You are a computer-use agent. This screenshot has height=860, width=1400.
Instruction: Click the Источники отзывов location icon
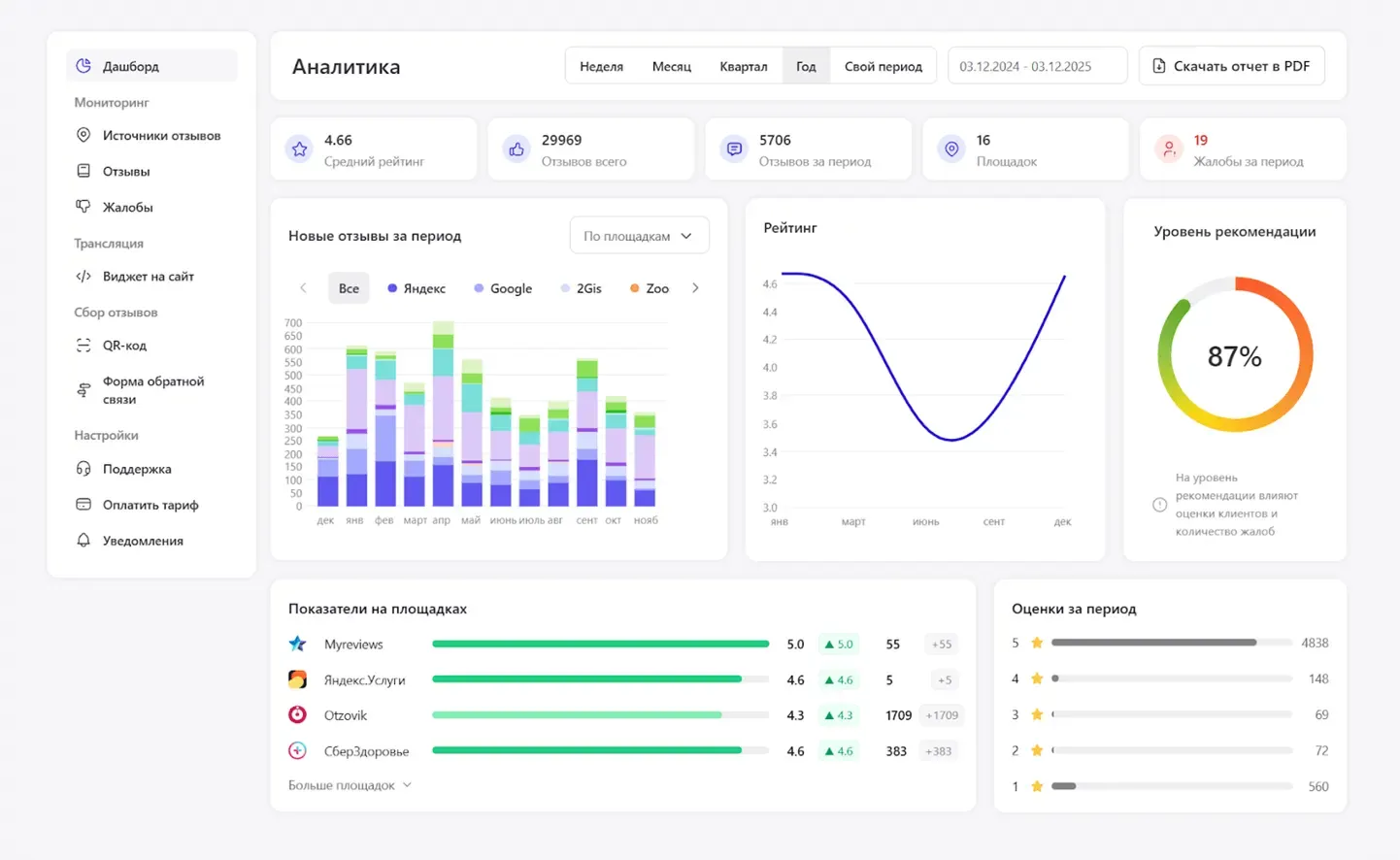click(83, 136)
